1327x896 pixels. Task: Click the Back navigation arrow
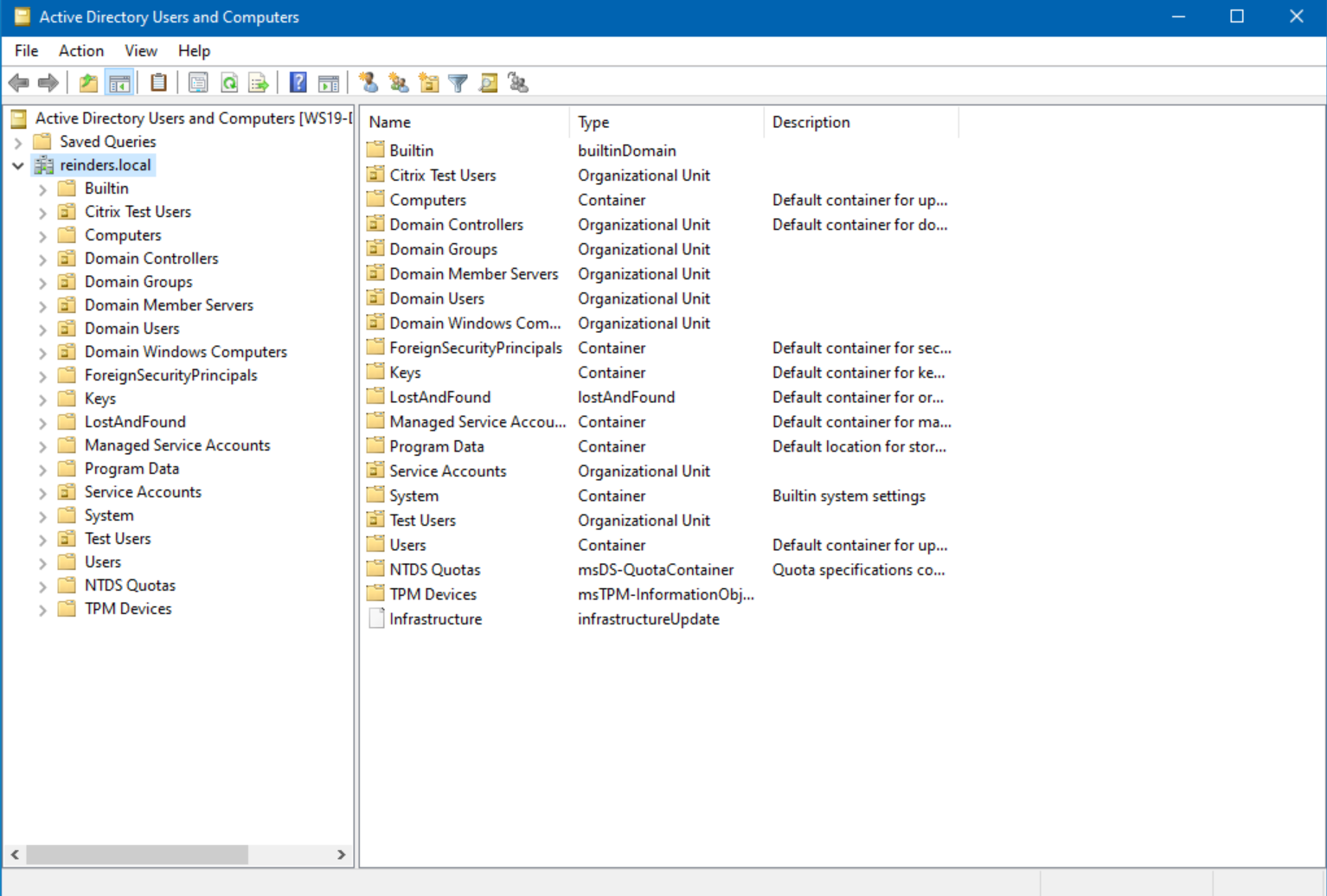tap(19, 82)
